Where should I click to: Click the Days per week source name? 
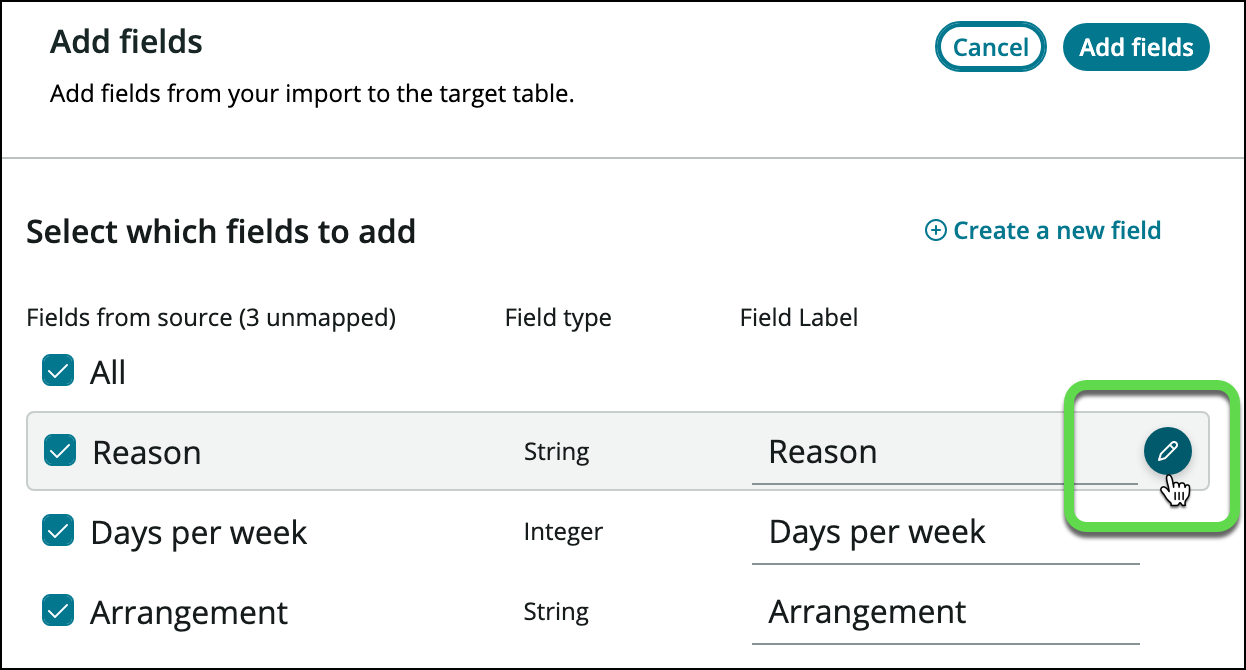(x=199, y=533)
